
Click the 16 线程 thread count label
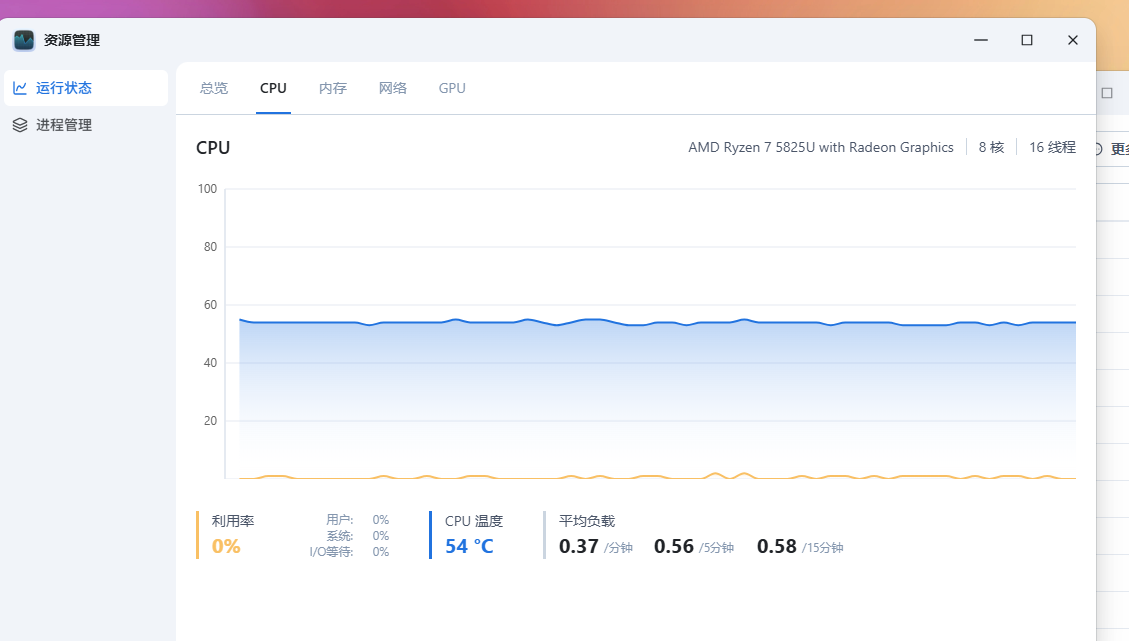pyautogui.click(x=1052, y=147)
